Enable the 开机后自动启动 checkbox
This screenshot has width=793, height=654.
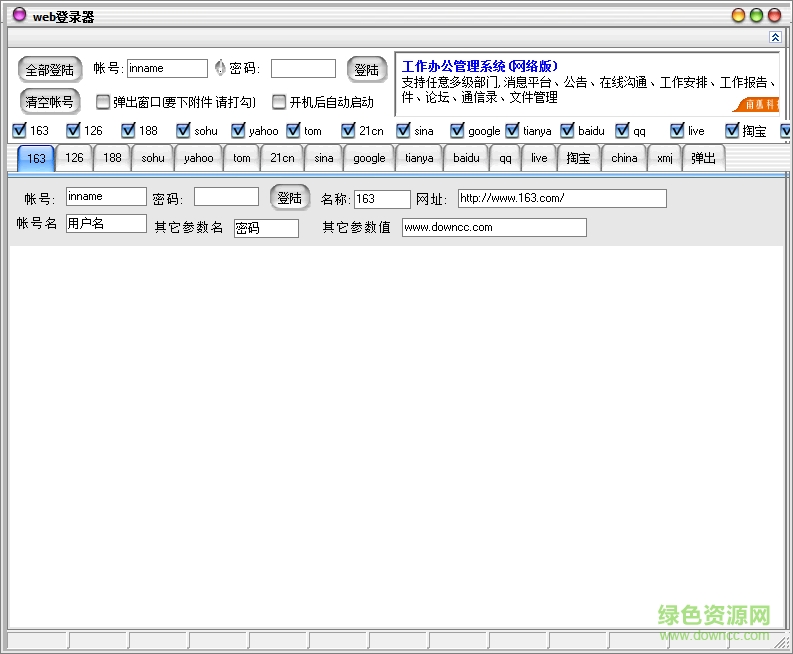(x=279, y=102)
